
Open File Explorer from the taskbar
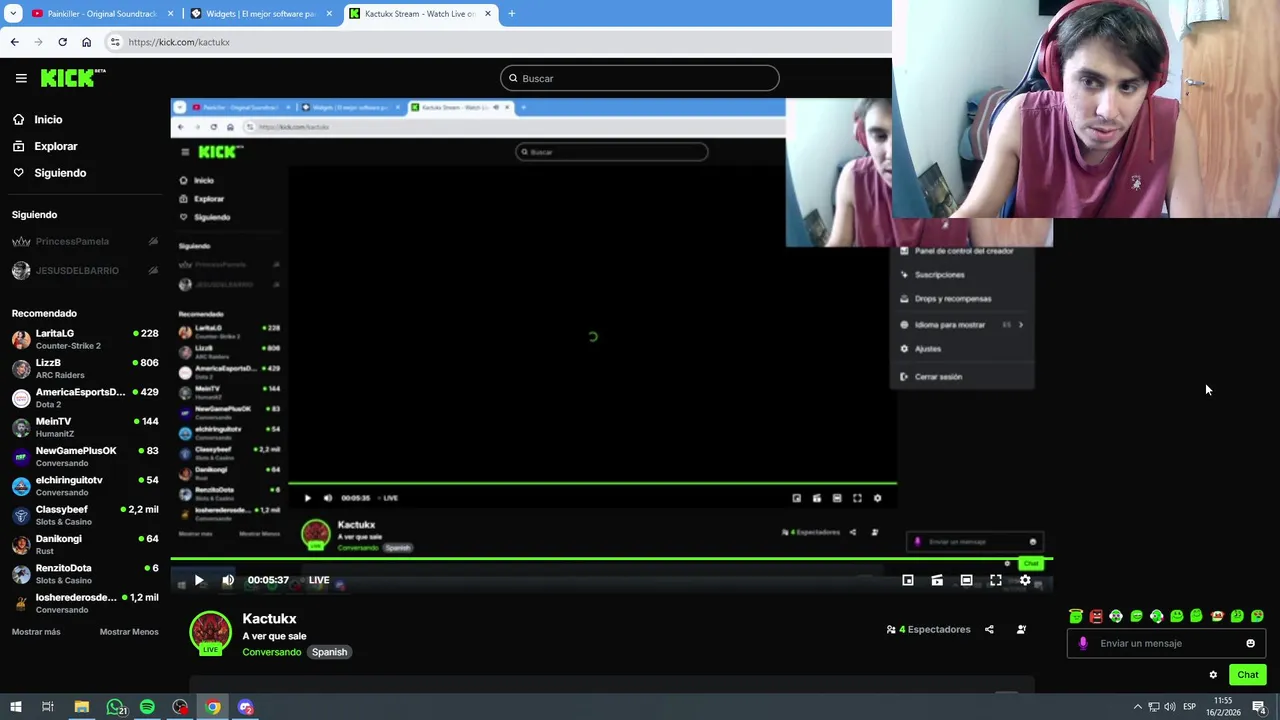[82, 707]
